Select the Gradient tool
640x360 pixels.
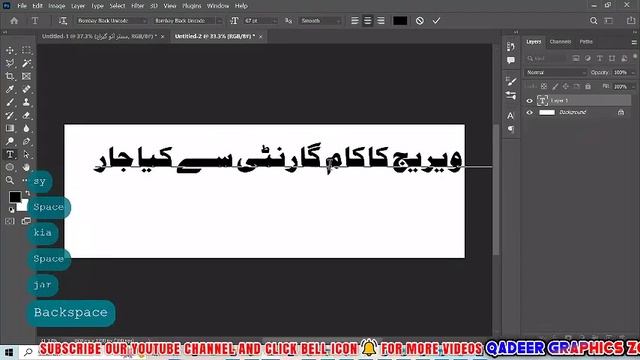tap(10, 129)
